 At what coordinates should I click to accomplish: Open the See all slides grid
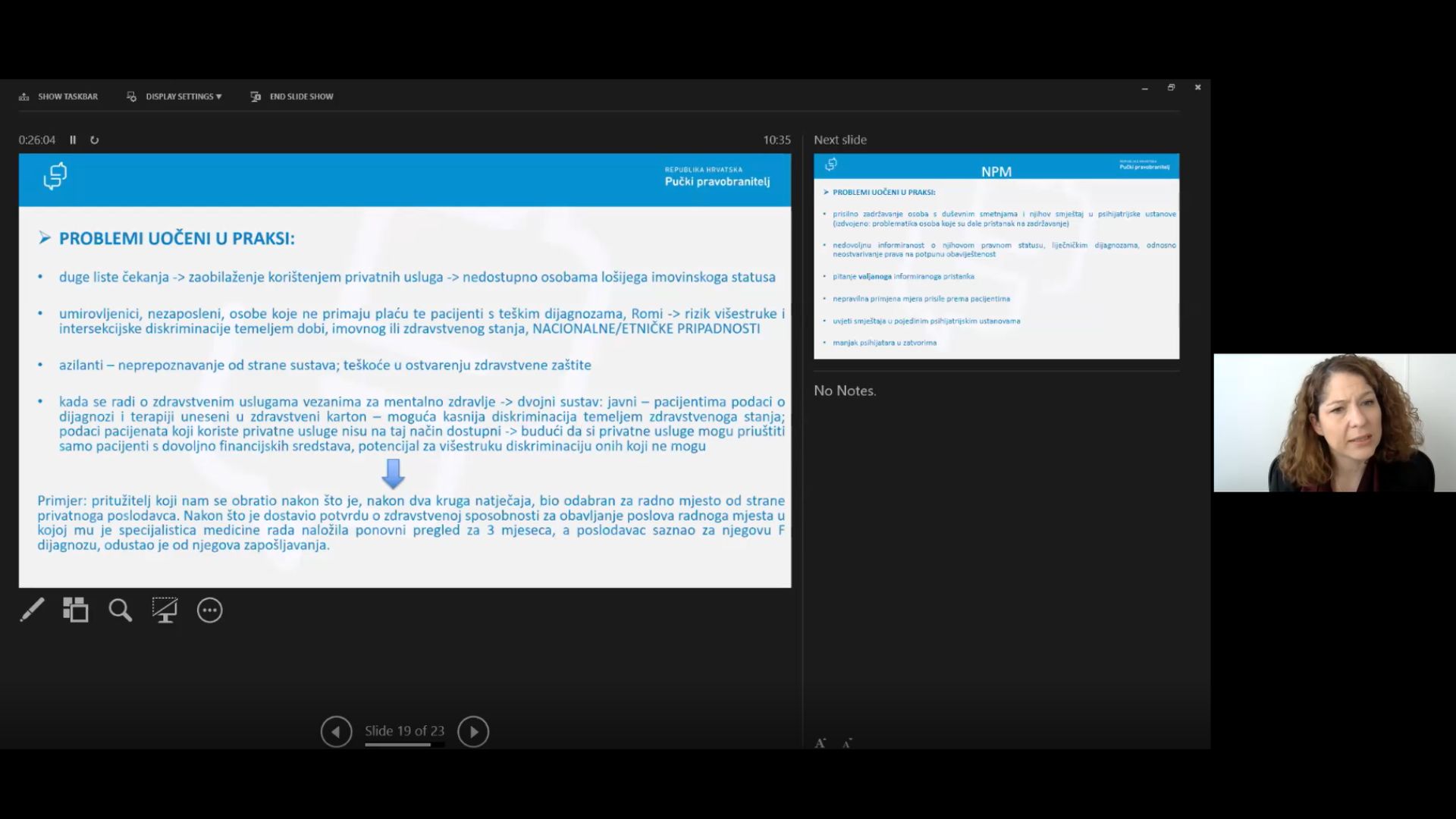(x=76, y=610)
